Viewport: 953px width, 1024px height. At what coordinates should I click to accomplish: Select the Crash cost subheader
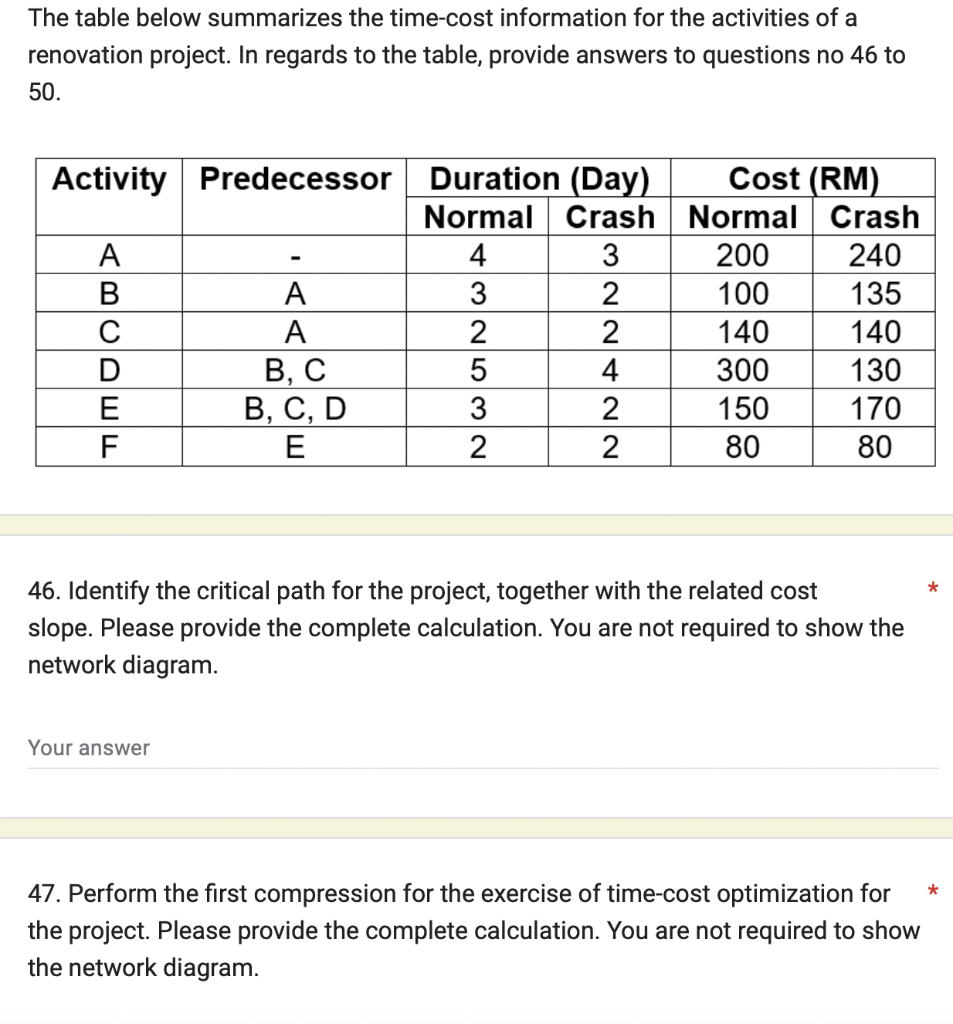pos(875,217)
